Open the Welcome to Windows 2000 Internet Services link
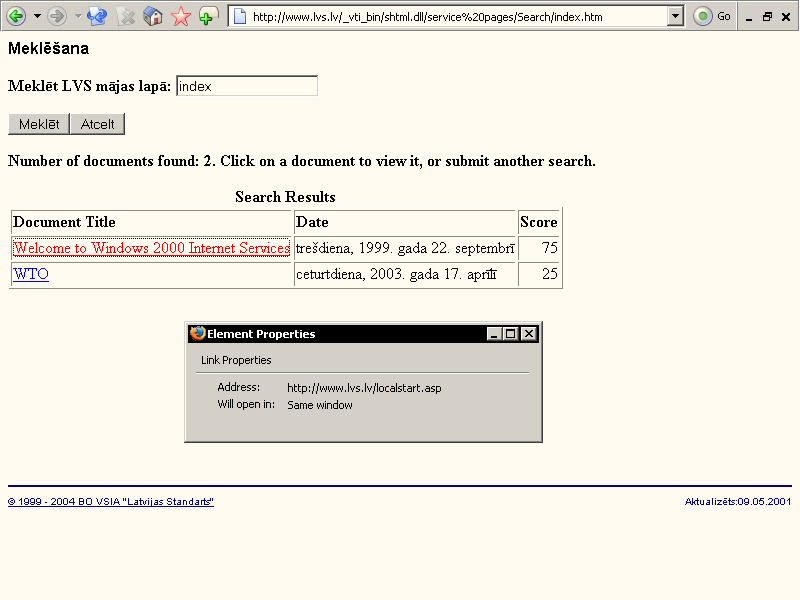 151,248
